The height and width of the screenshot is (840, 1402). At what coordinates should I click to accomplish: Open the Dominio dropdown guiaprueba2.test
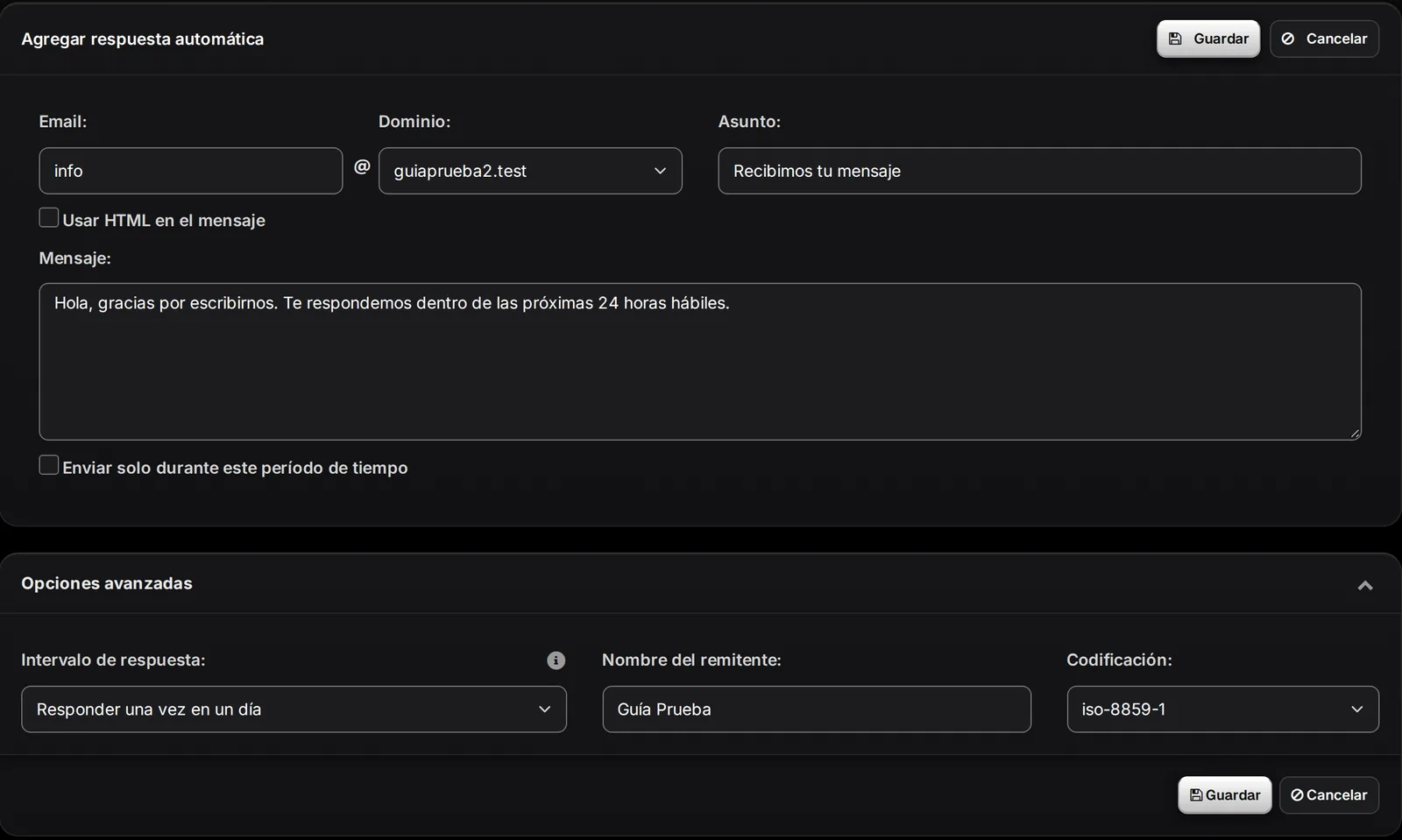(x=530, y=171)
